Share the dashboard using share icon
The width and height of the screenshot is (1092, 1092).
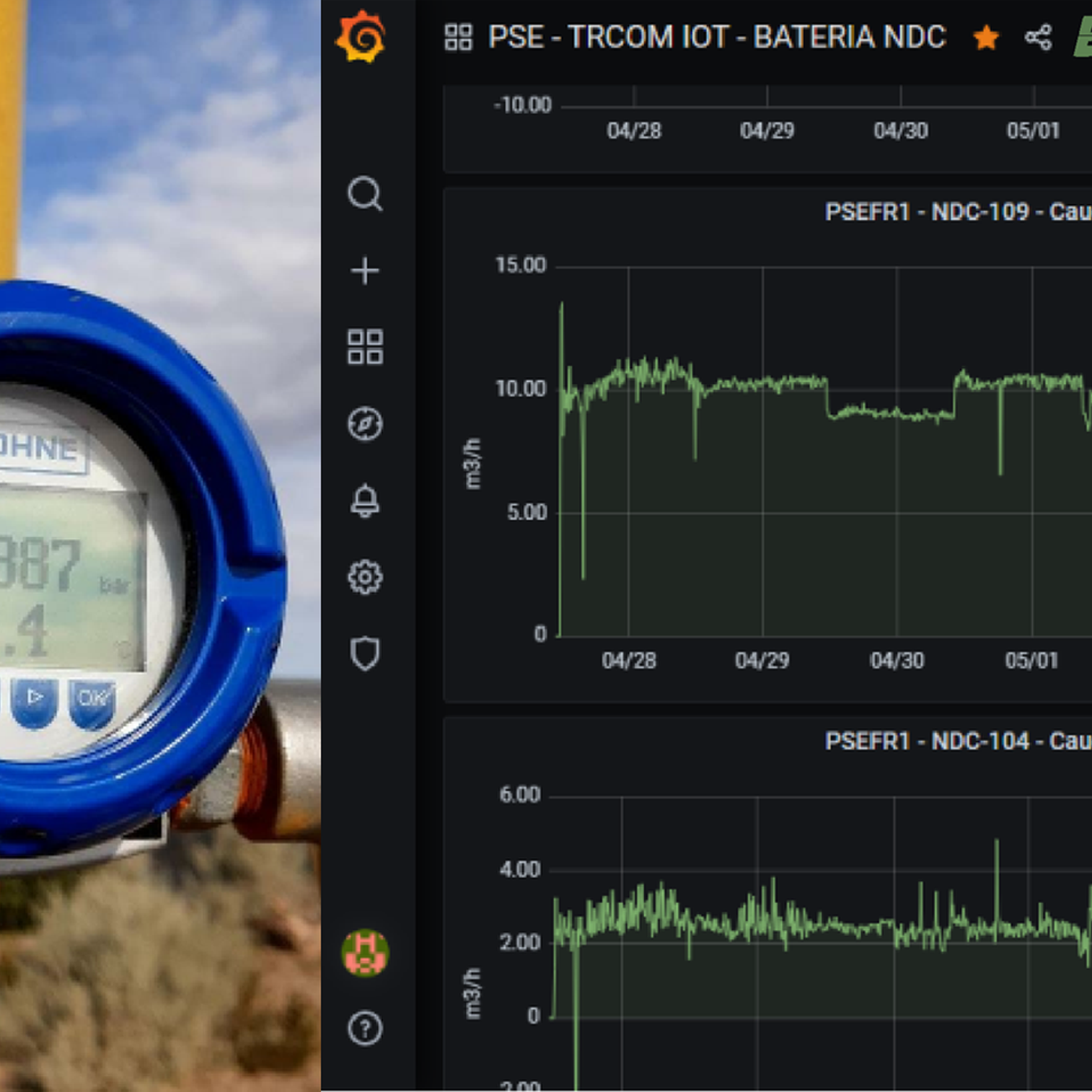point(1039,38)
